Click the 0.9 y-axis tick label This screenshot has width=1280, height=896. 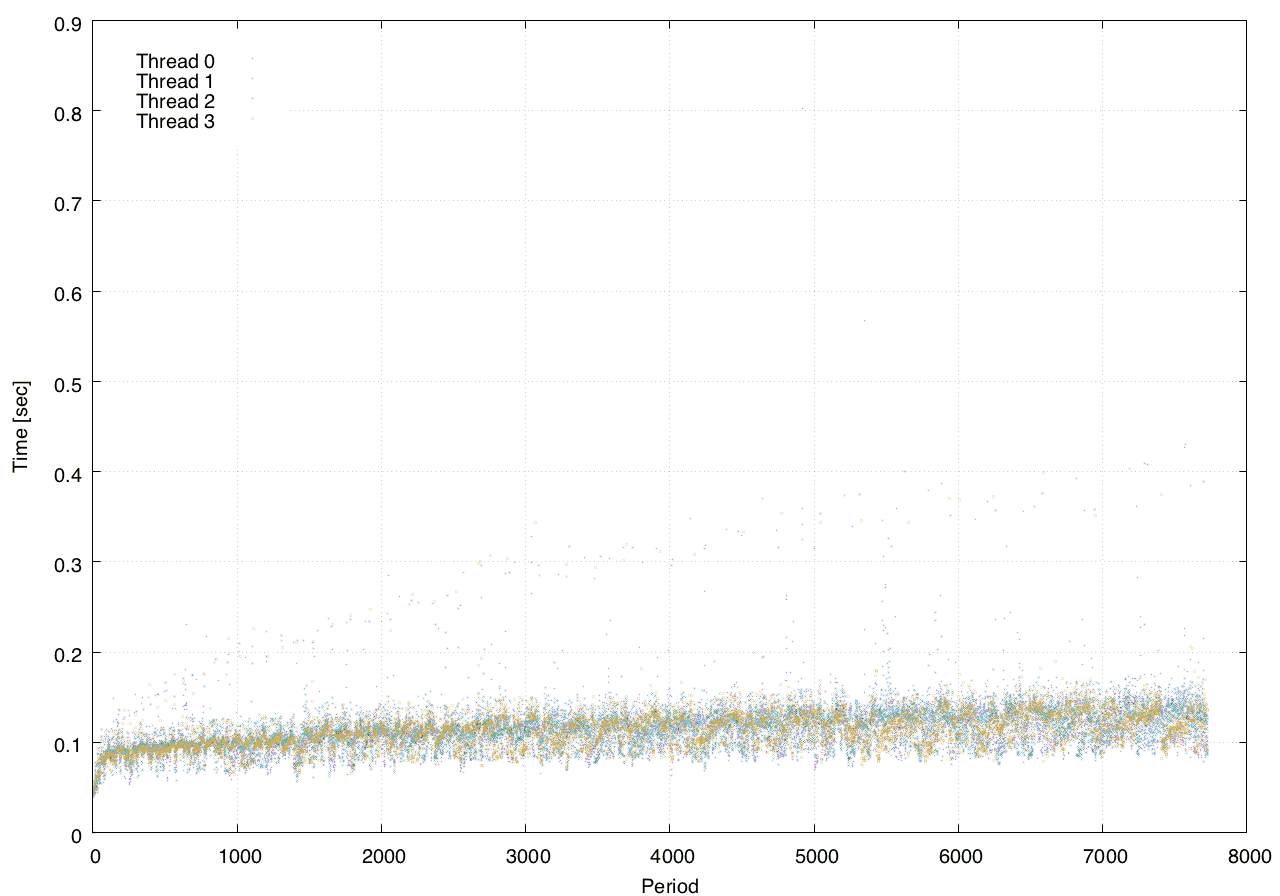pyautogui.click(x=67, y=21)
